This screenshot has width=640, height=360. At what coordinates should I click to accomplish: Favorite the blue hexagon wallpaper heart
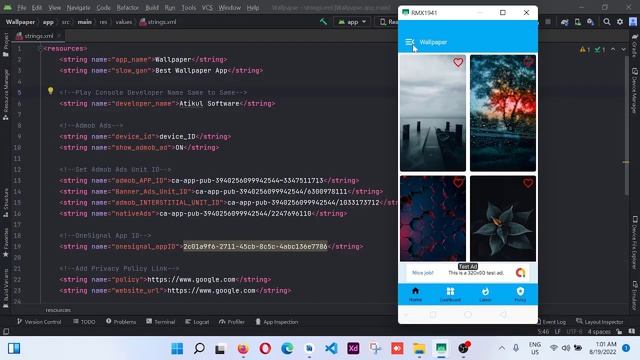(458, 183)
